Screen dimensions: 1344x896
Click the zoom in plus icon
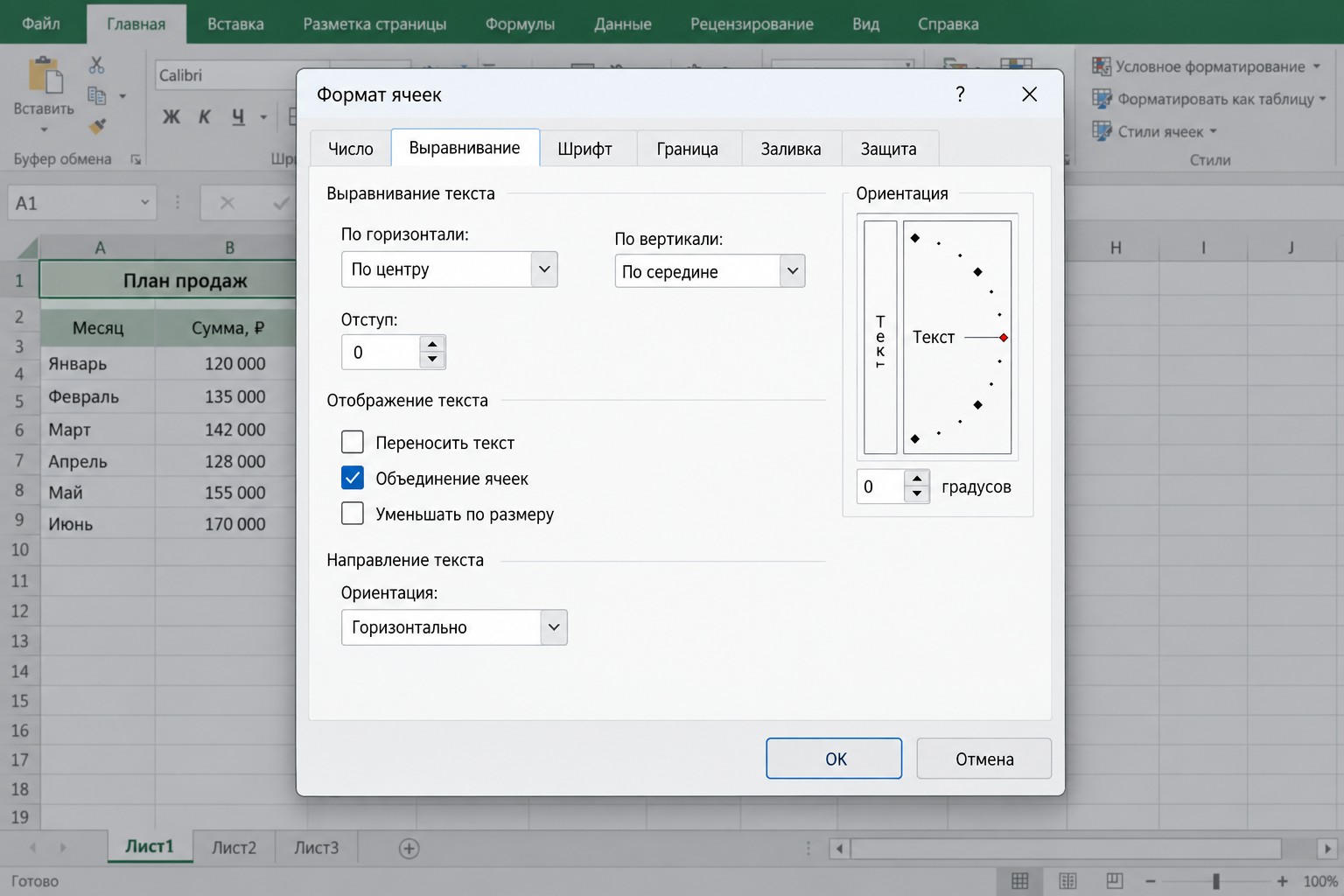[x=1282, y=881]
